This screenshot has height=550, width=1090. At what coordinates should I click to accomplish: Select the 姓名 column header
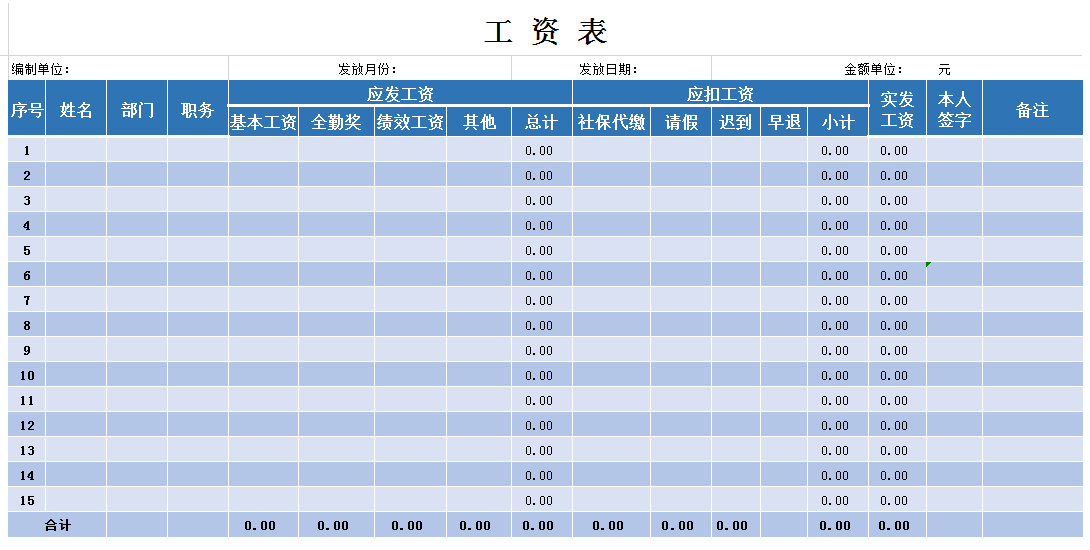(76, 108)
